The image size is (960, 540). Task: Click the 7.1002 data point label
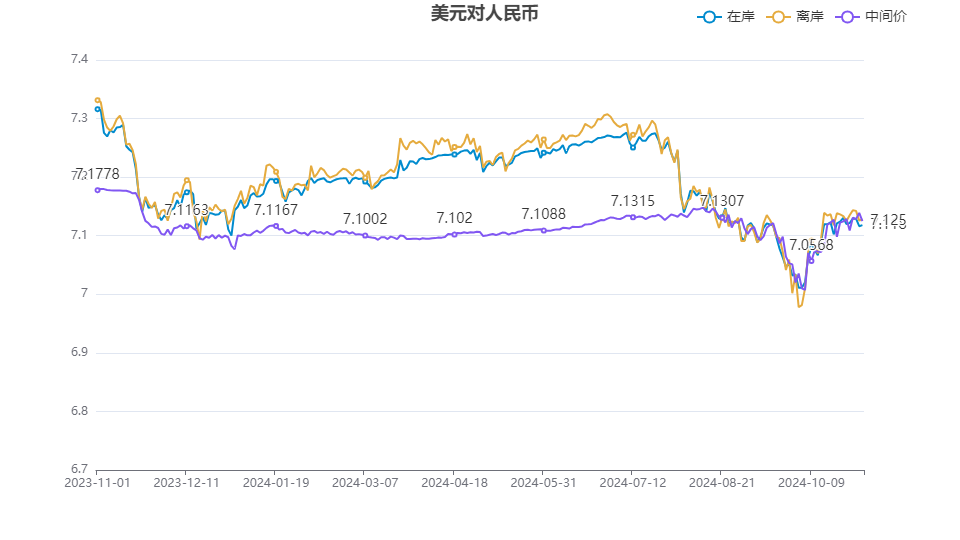365,219
